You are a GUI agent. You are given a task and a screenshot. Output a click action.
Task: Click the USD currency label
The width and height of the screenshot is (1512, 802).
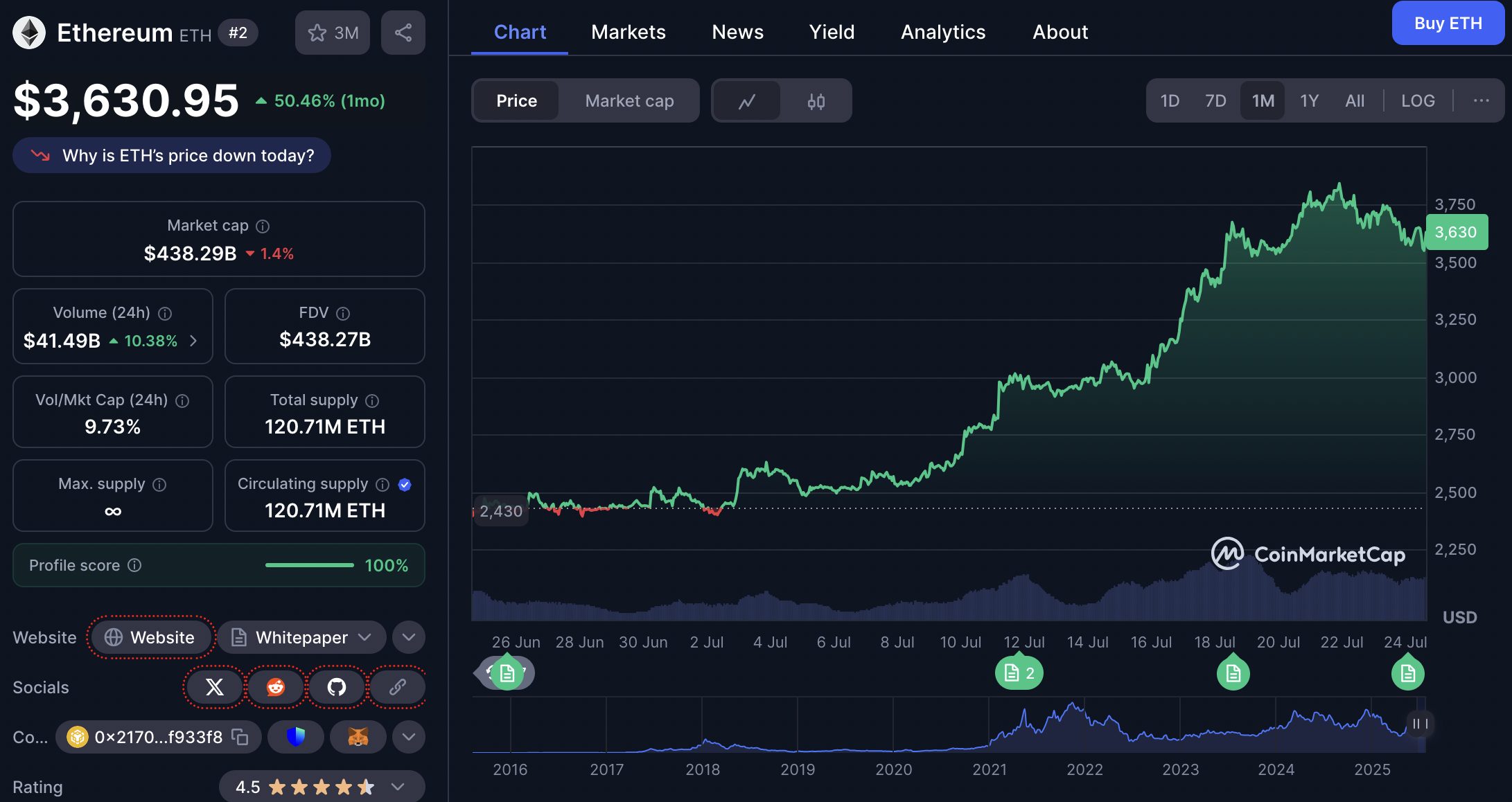[x=1460, y=617]
